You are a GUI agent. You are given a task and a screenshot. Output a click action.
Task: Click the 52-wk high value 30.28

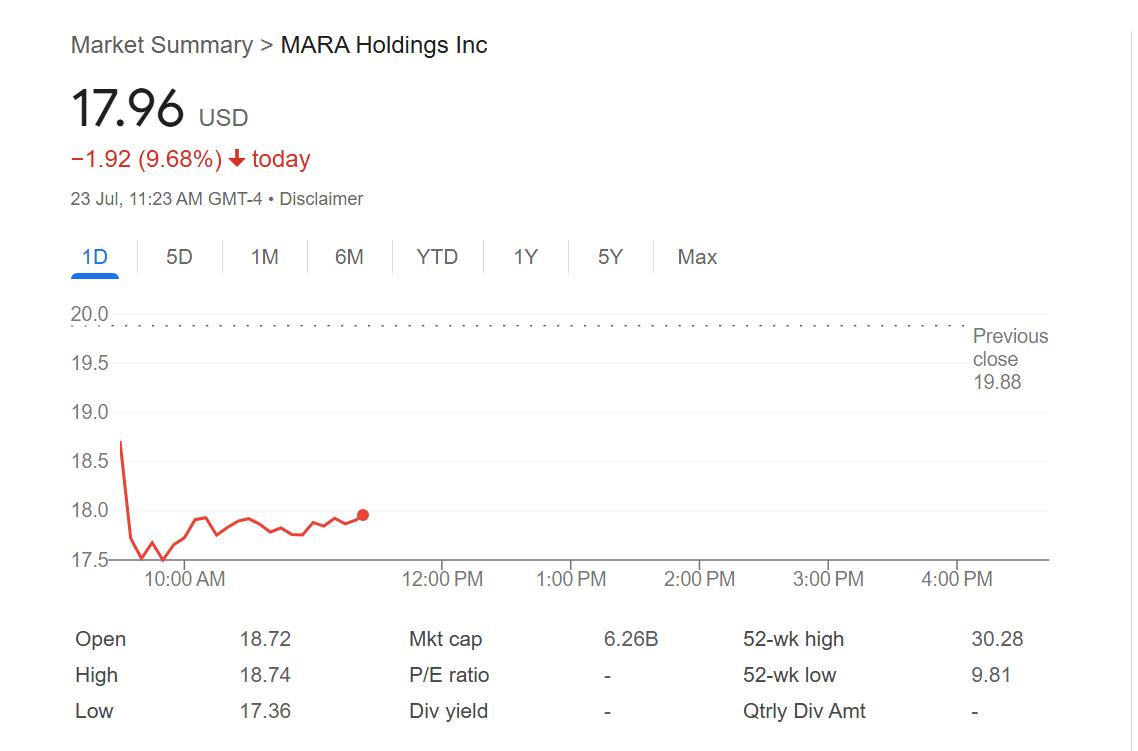[997, 639]
